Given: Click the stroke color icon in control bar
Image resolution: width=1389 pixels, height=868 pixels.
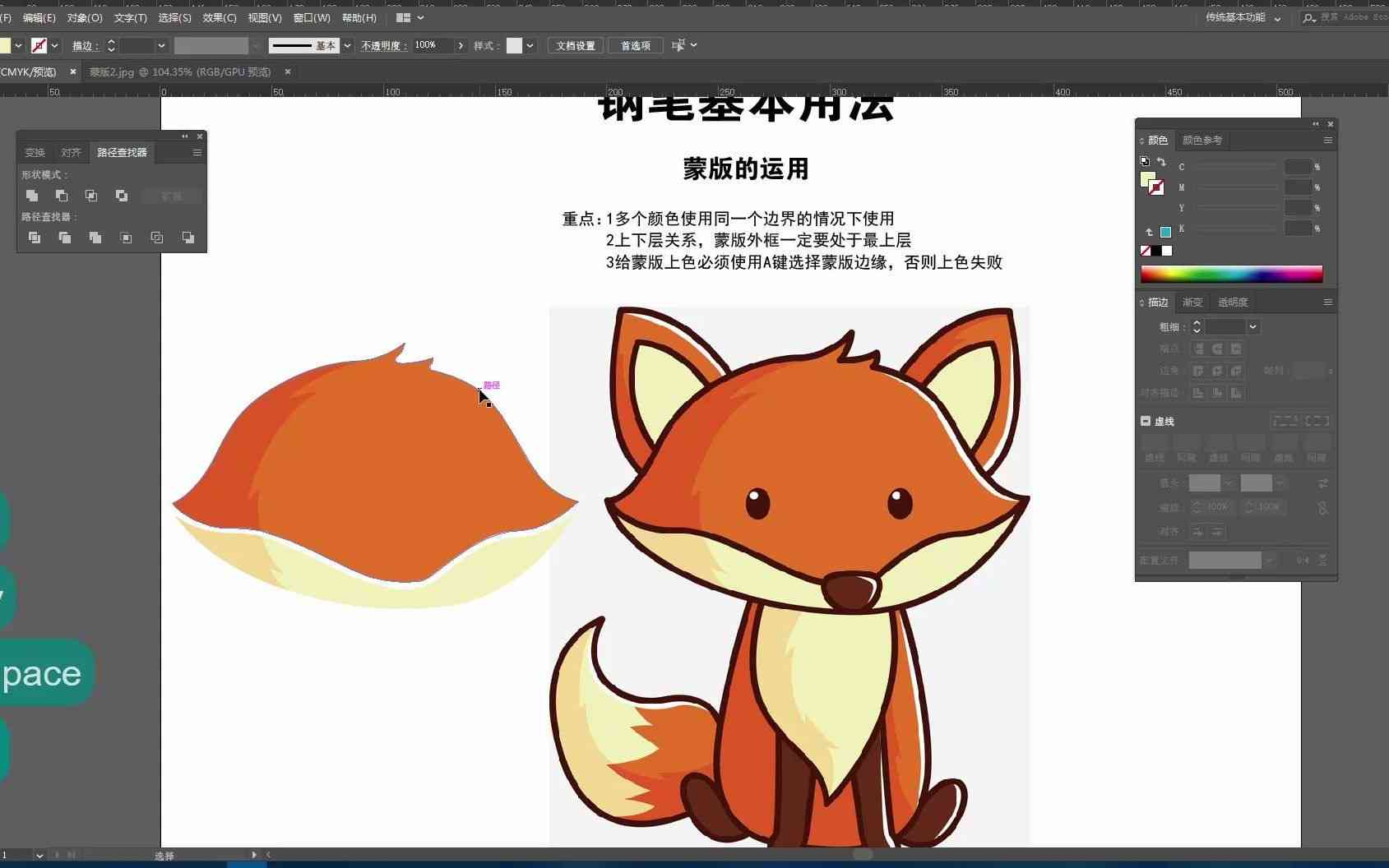Looking at the screenshot, I should point(39,45).
